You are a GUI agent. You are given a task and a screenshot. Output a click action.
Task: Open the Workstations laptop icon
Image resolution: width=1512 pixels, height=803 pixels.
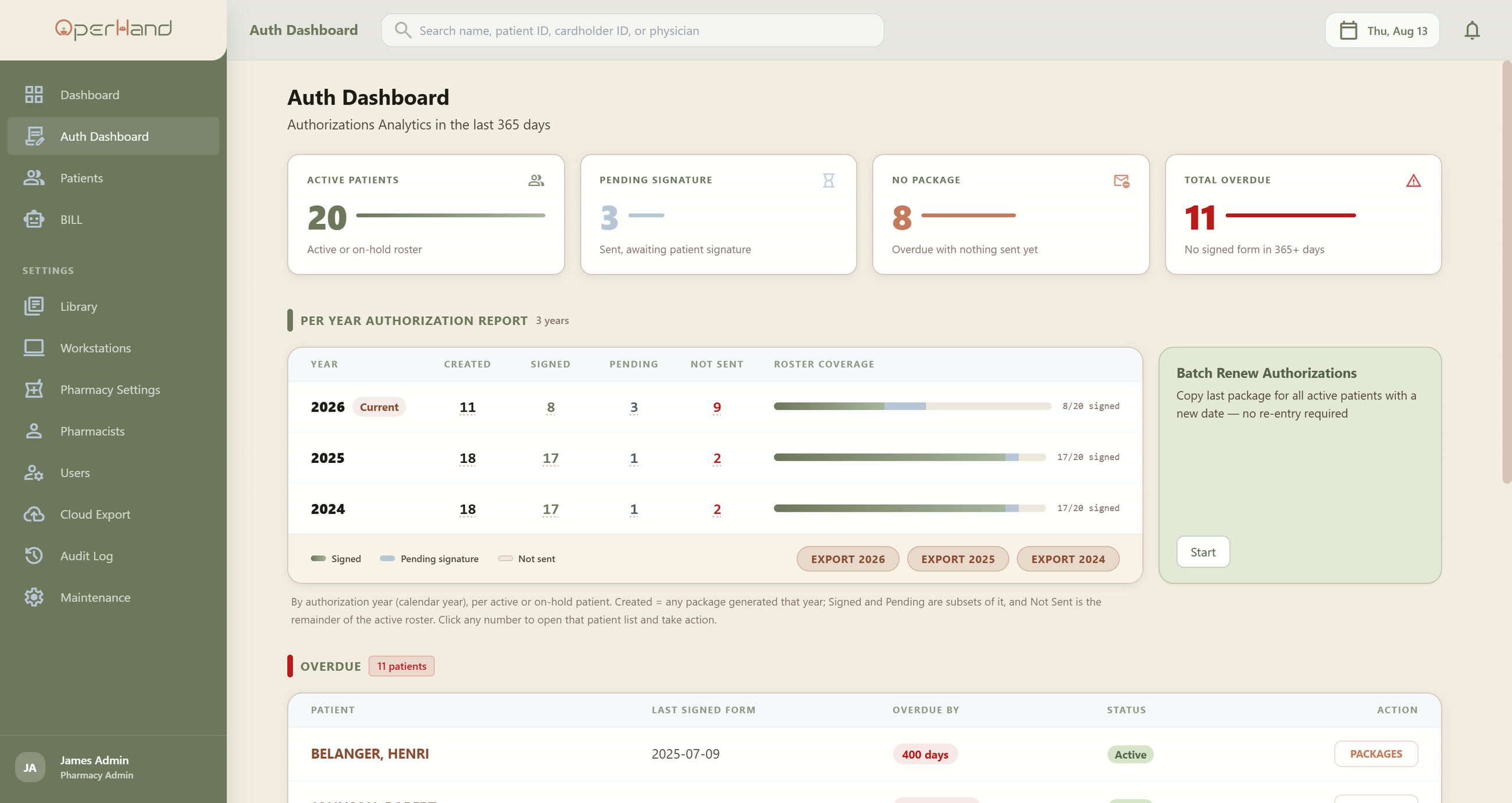pyautogui.click(x=34, y=348)
